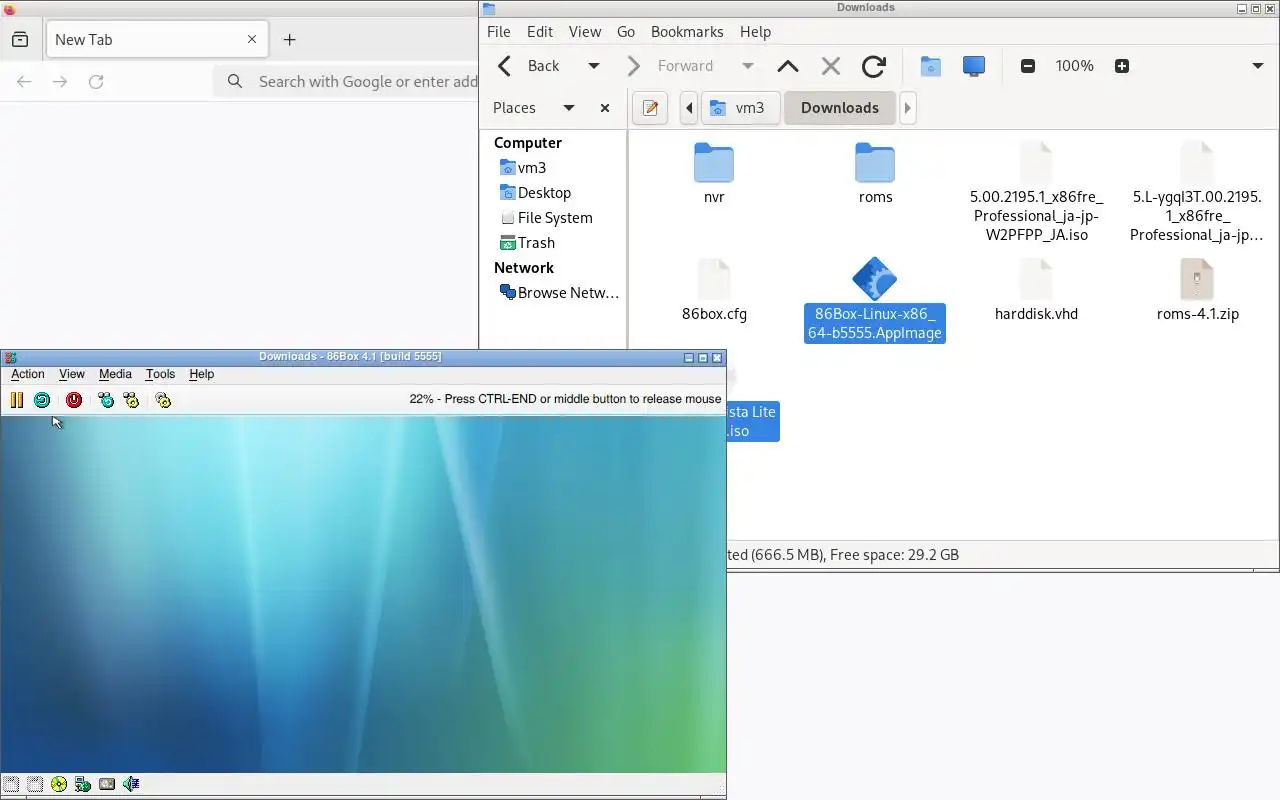This screenshot has width=1280, height=800.
Task: Open the file manager Bookmarks menu
Action: [x=687, y=32]
